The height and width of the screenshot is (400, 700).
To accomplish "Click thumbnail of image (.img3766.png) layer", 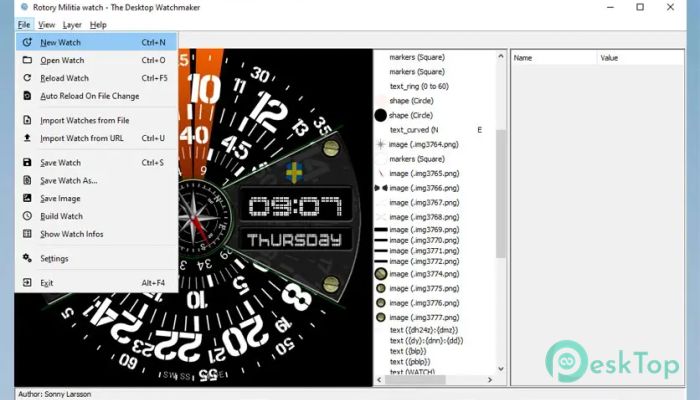I will pos(381,188).
